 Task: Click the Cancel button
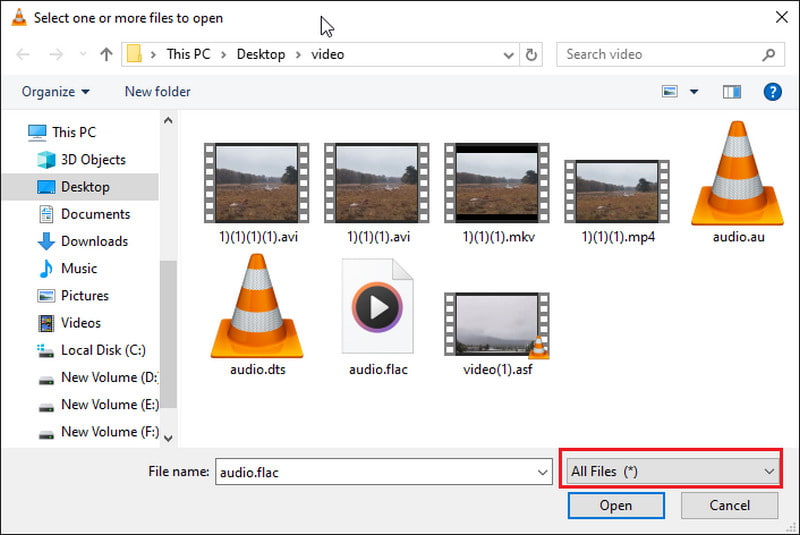(729, 505)
